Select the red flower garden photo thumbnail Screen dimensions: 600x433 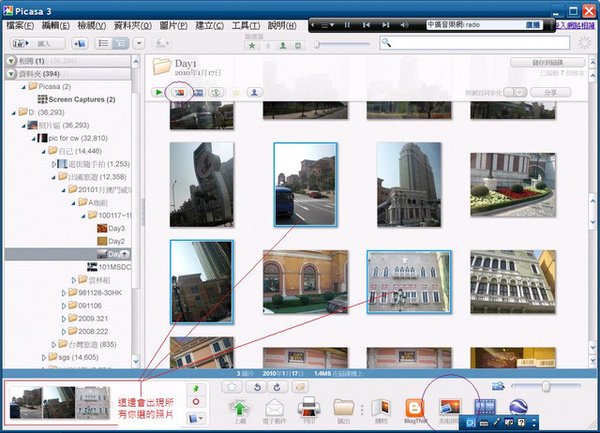coord(513,185)
